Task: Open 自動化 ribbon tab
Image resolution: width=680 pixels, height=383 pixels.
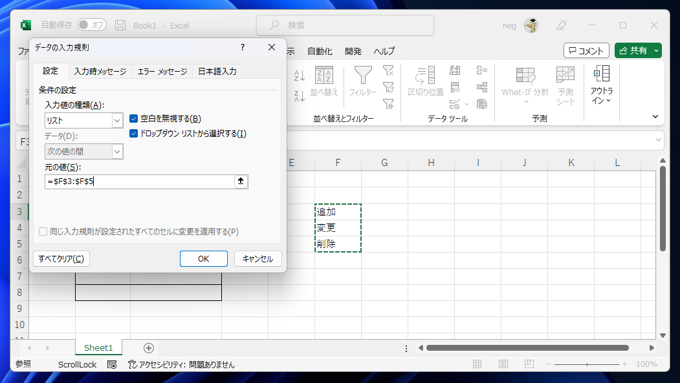Action: pyautogui.click(x=320, y=51)
